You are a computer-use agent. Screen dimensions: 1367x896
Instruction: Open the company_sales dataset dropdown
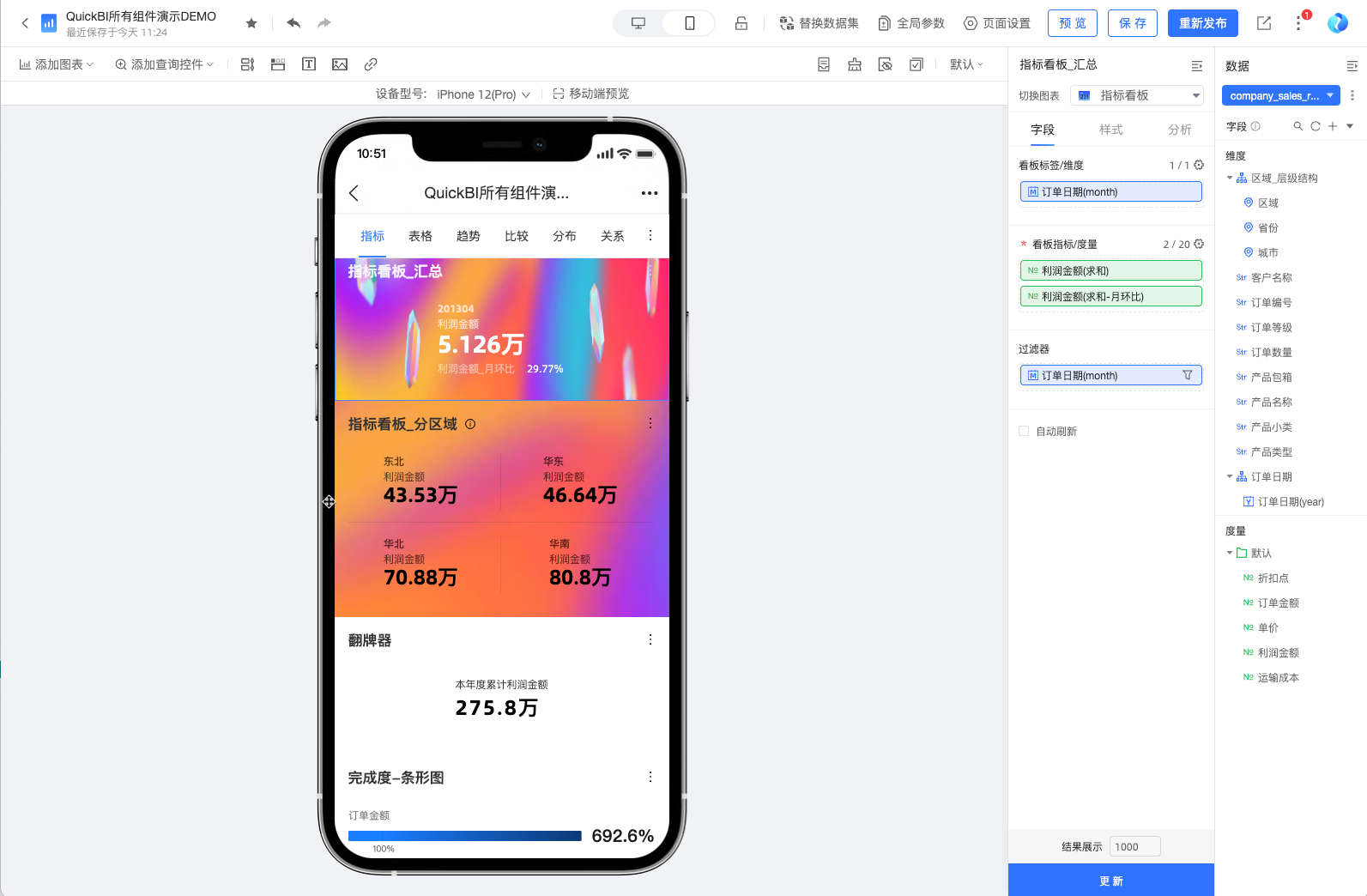tap(1280, 95)
